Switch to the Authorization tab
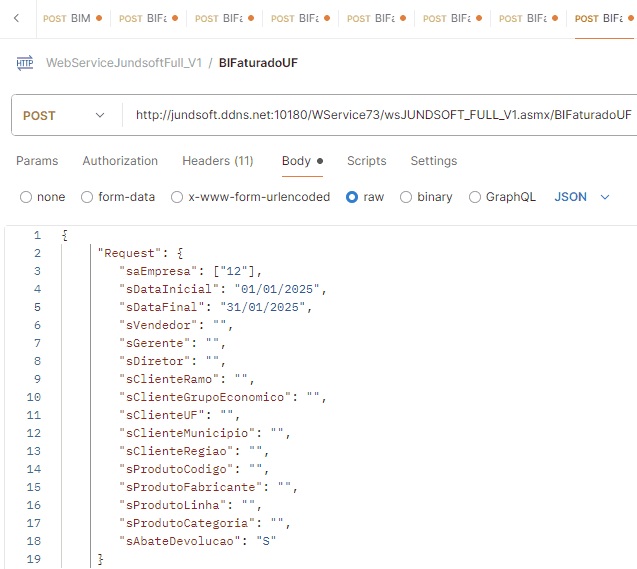The image size is (637, 569). point(120,161)
